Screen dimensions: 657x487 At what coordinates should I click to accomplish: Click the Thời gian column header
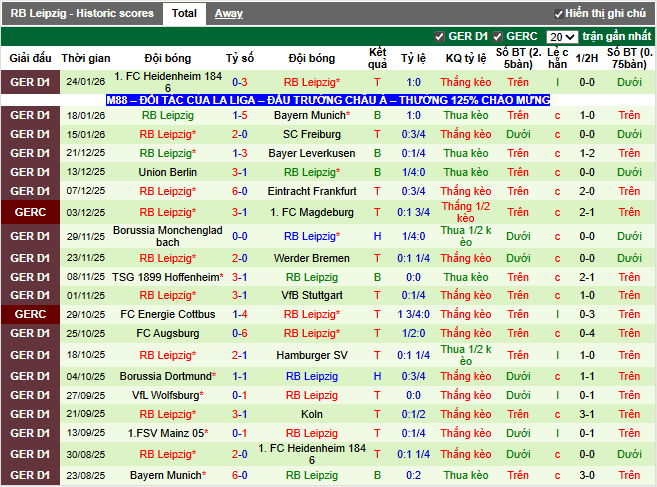86,58
